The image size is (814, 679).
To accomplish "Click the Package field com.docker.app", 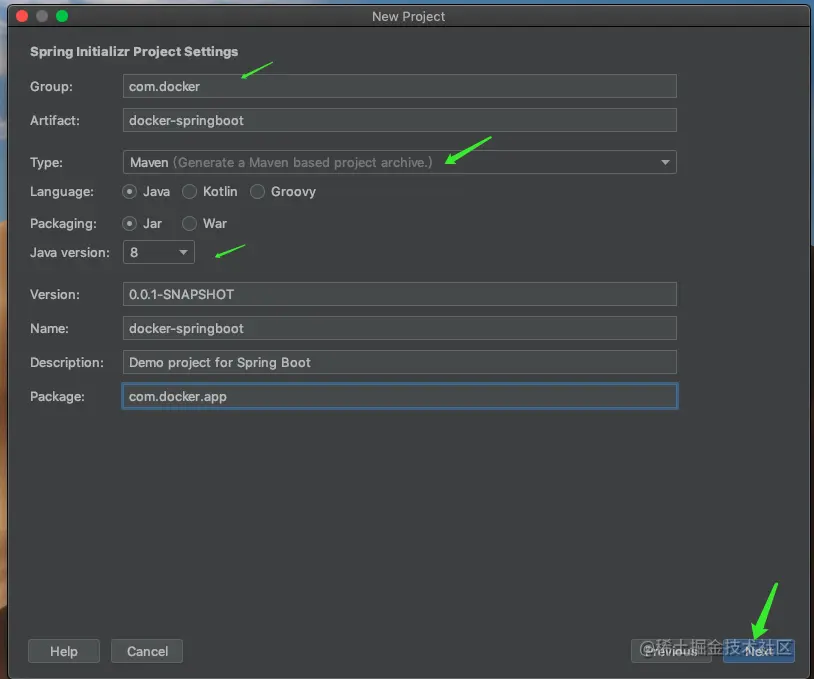I will tap(399, 396).
